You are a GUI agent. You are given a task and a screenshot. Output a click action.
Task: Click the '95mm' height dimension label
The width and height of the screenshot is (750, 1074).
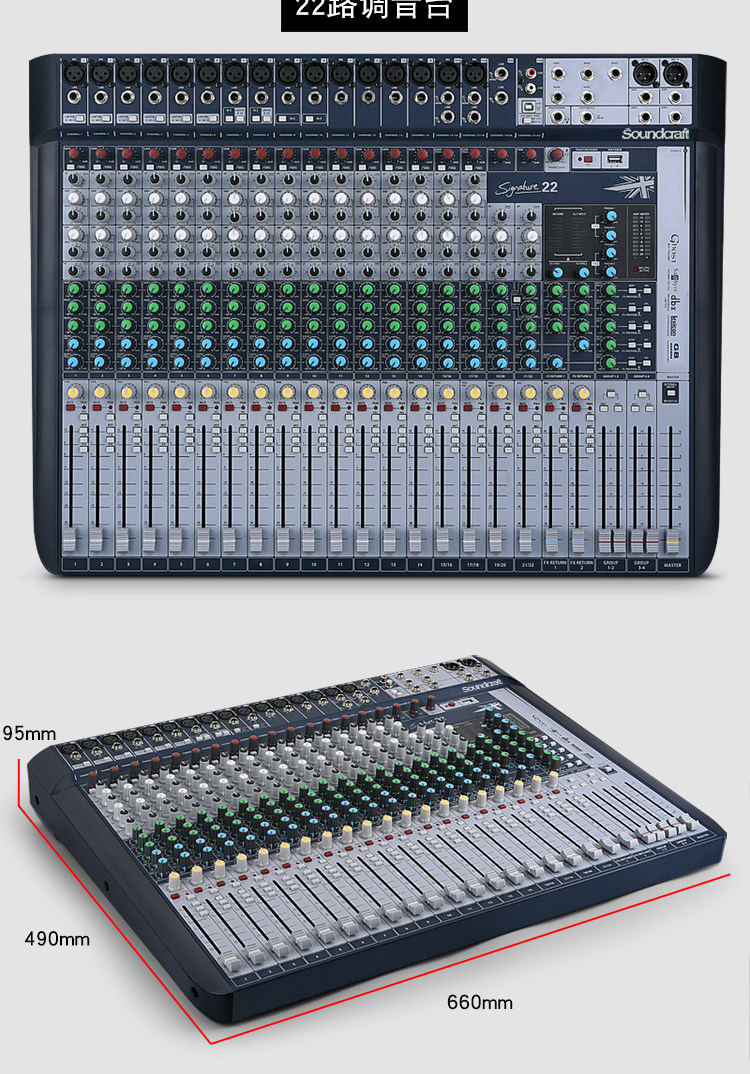pyautogui.click(x=29, y=734)
